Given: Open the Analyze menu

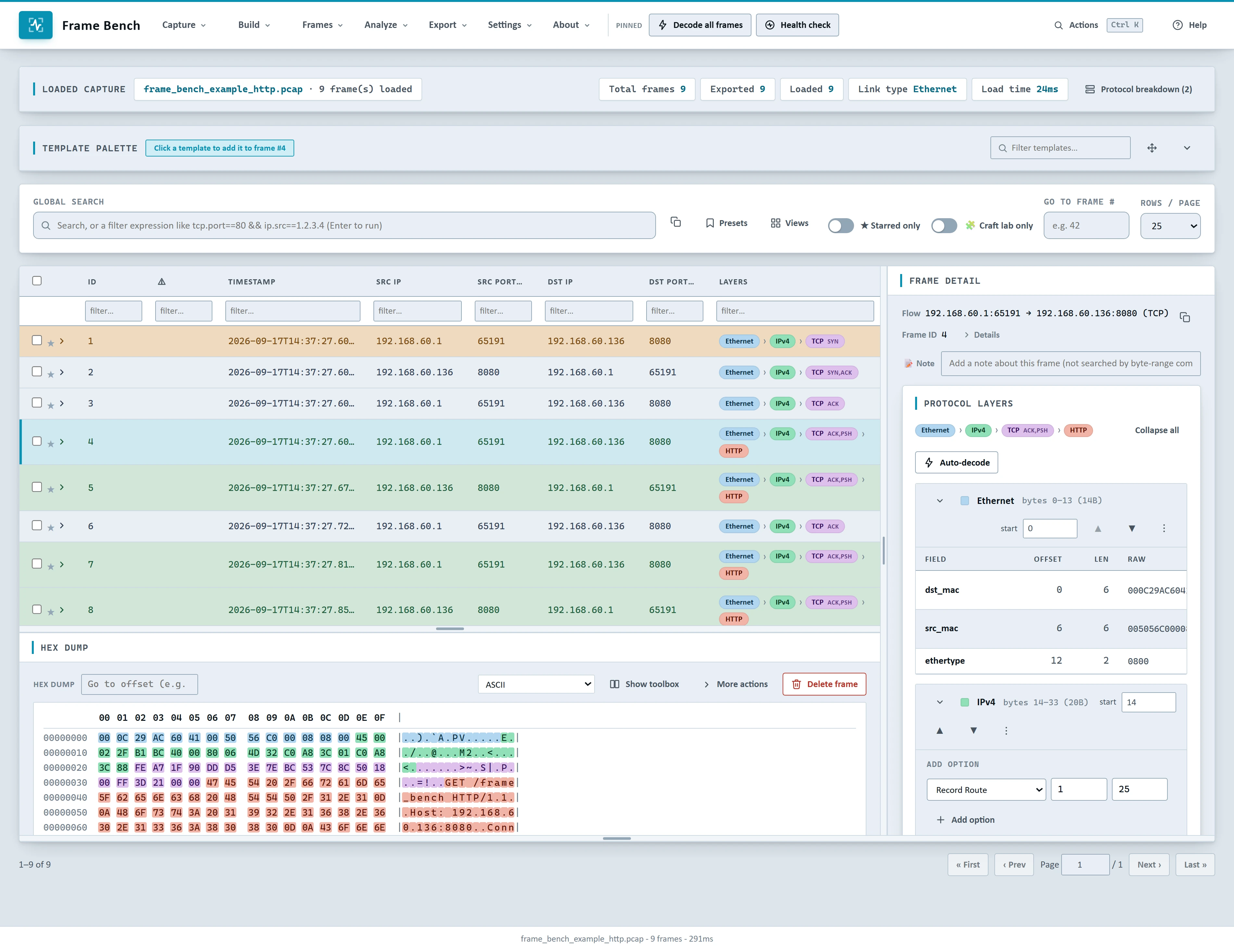Looking at the screenshot, I should (x=386, y=25).
